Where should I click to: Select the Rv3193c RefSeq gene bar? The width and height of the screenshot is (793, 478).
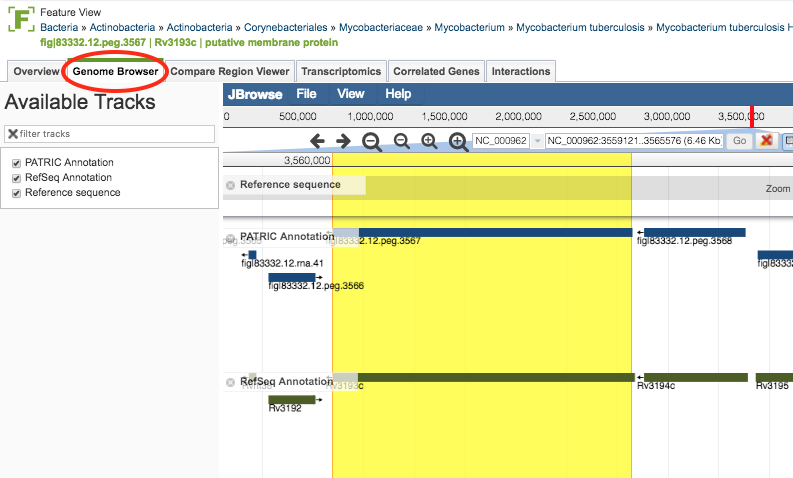pos(483,377)
